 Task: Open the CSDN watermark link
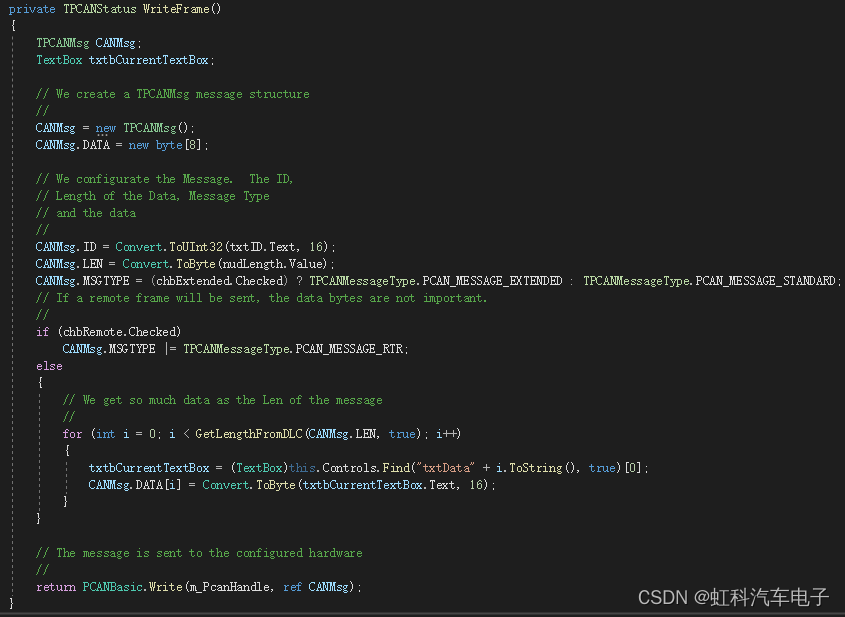pyautogui.click(x=663, y=594)
